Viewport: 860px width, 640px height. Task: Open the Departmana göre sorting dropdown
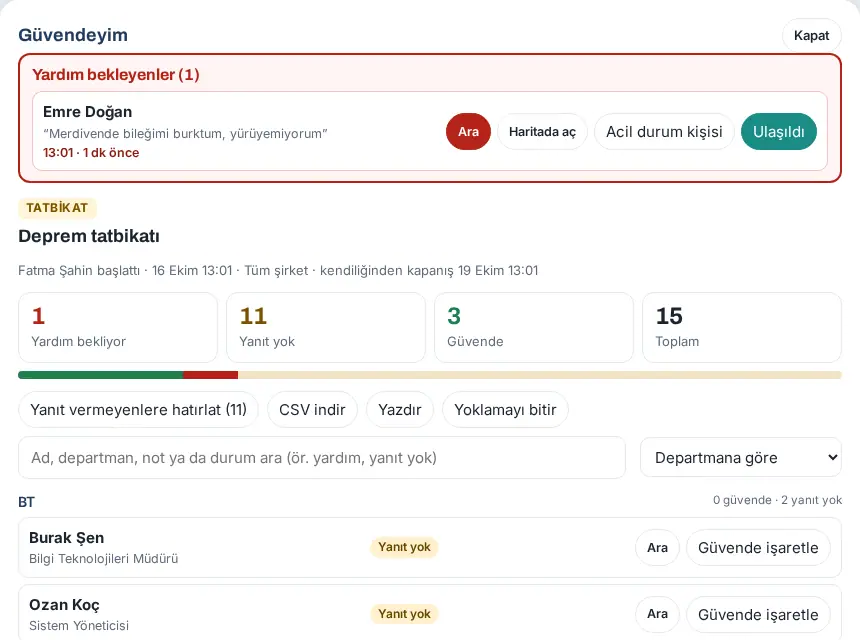(740, 457)
